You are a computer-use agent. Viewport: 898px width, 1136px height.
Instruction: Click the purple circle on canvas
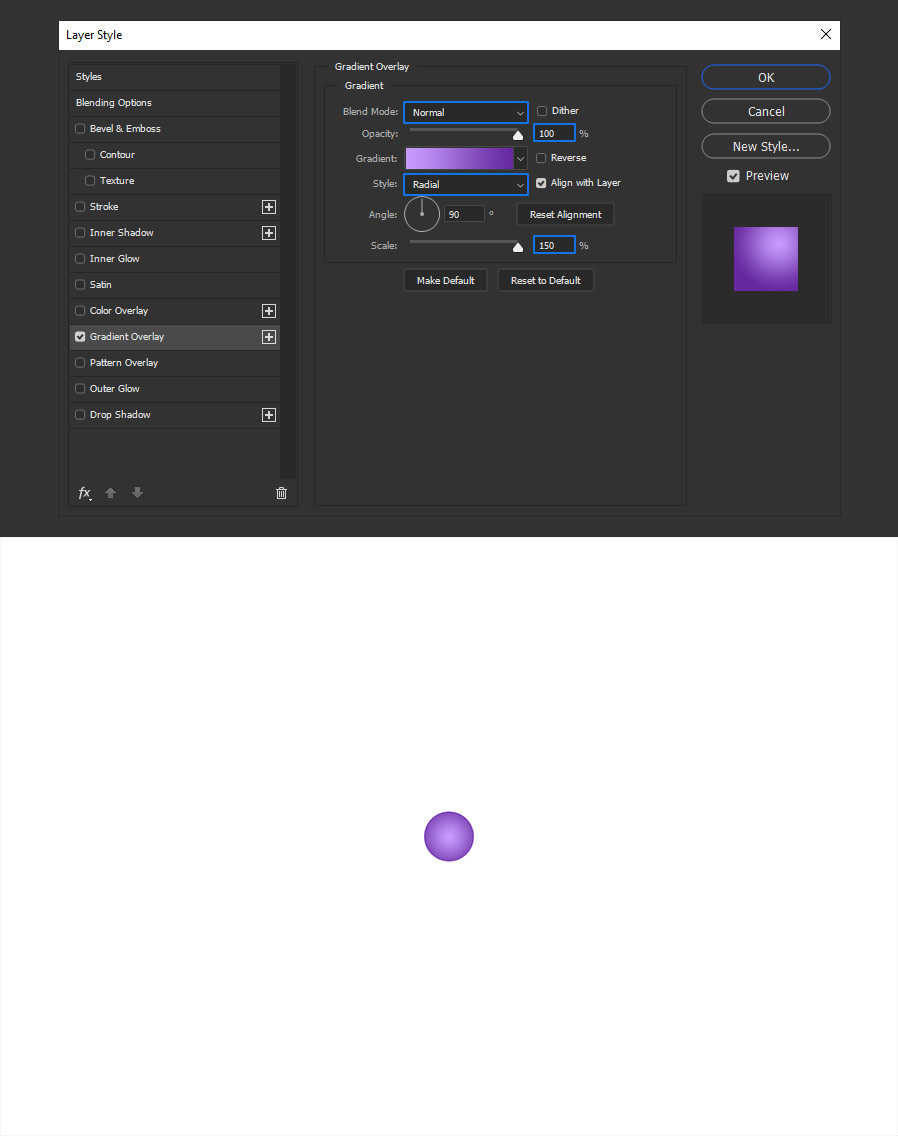click(449, 837)
